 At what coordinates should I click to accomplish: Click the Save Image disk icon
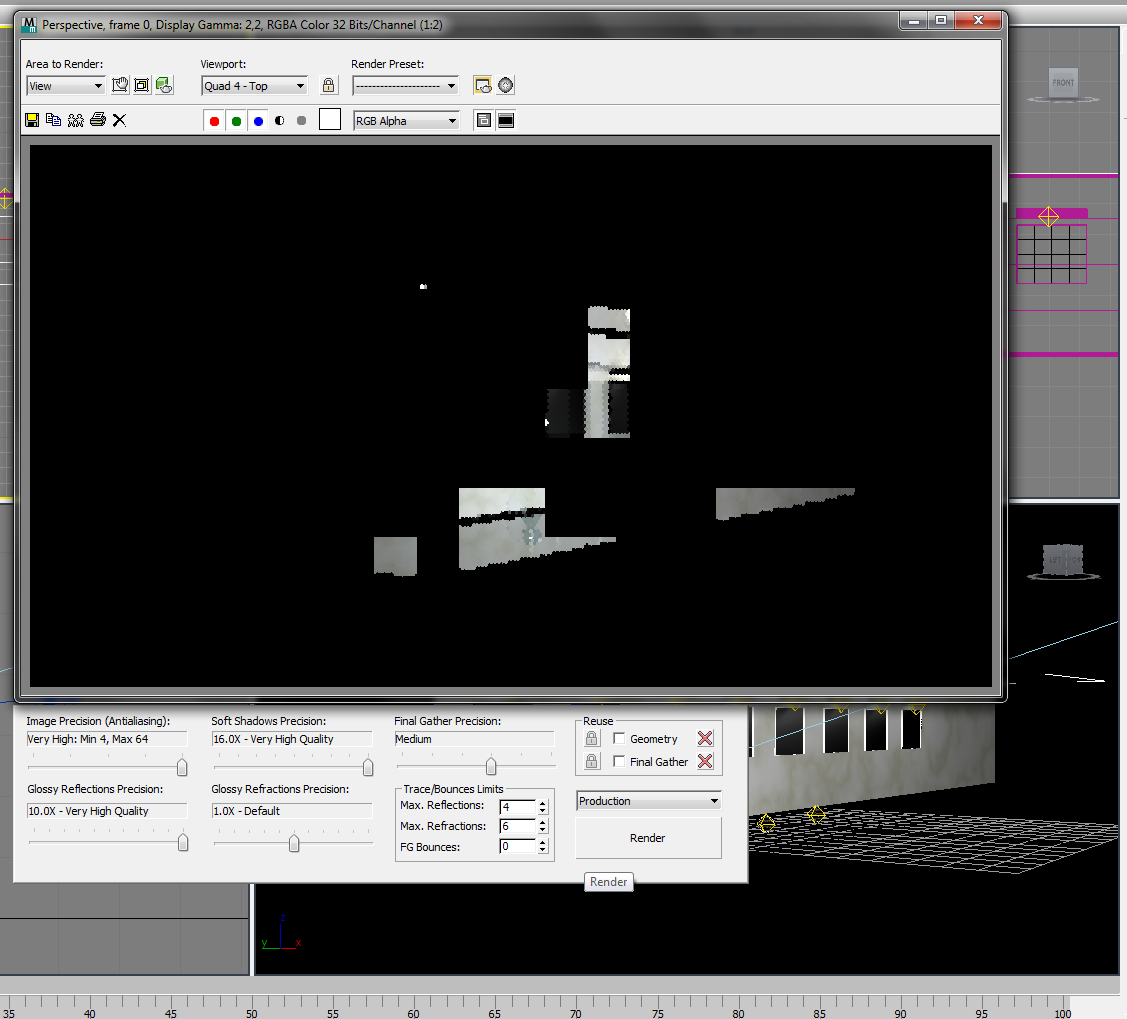pos(32,120)
